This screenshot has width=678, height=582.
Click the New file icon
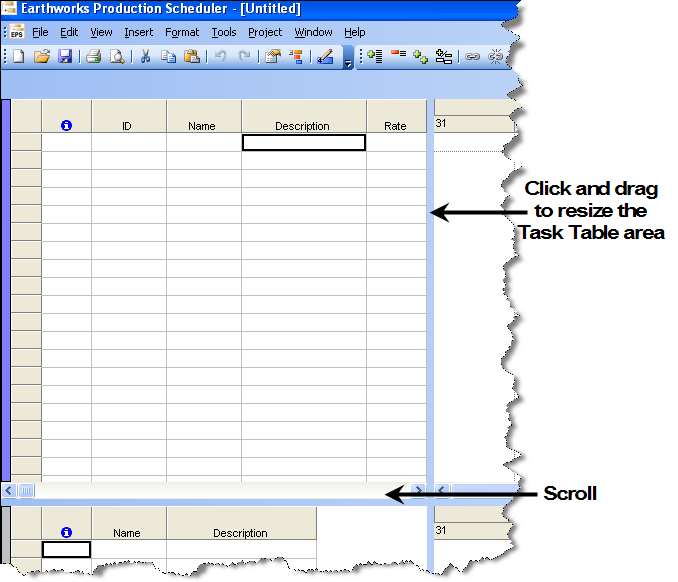19,57
